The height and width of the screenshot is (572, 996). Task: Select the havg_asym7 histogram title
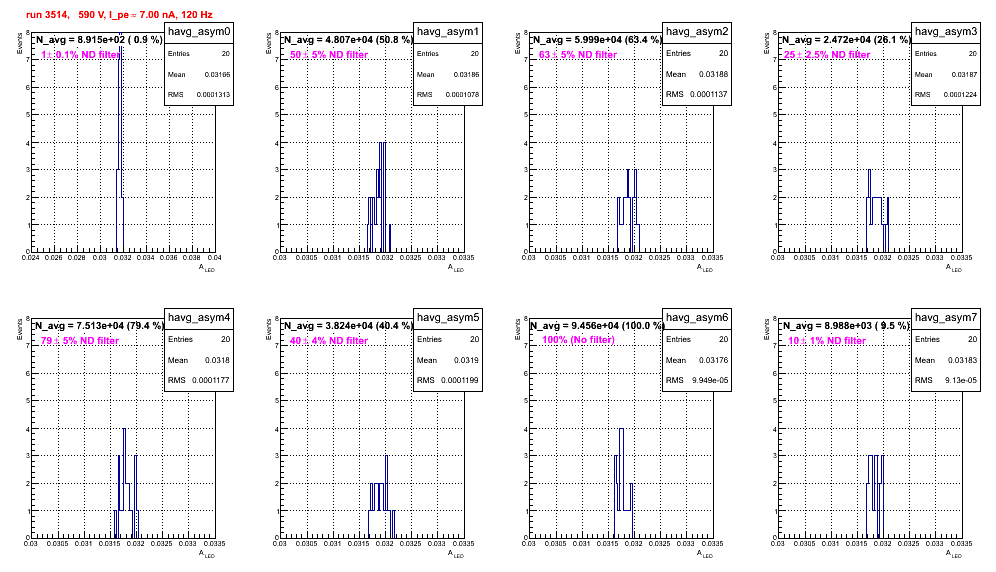pos(946,318)
